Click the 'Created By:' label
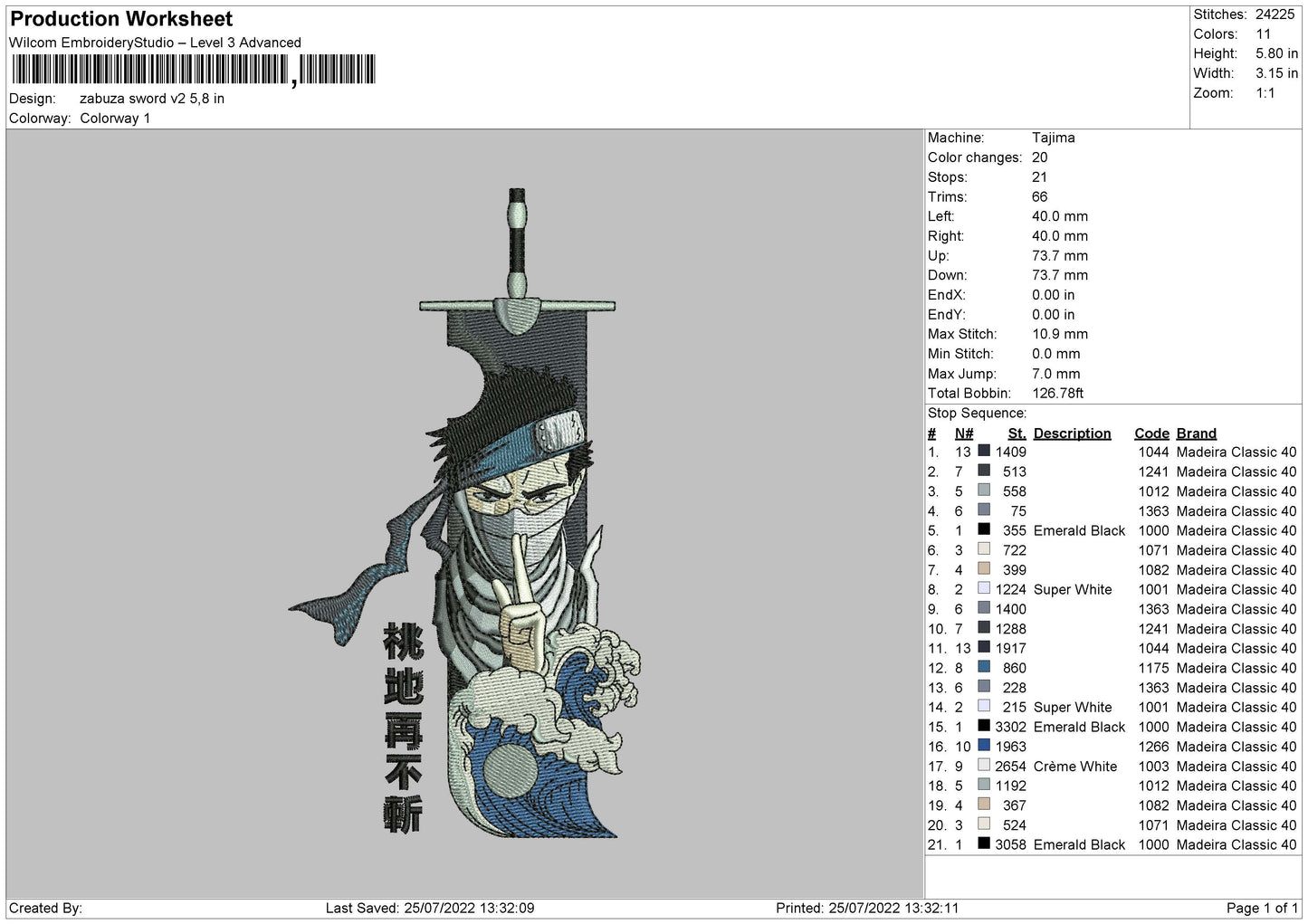1308x924 pixels. pos(45,908)
